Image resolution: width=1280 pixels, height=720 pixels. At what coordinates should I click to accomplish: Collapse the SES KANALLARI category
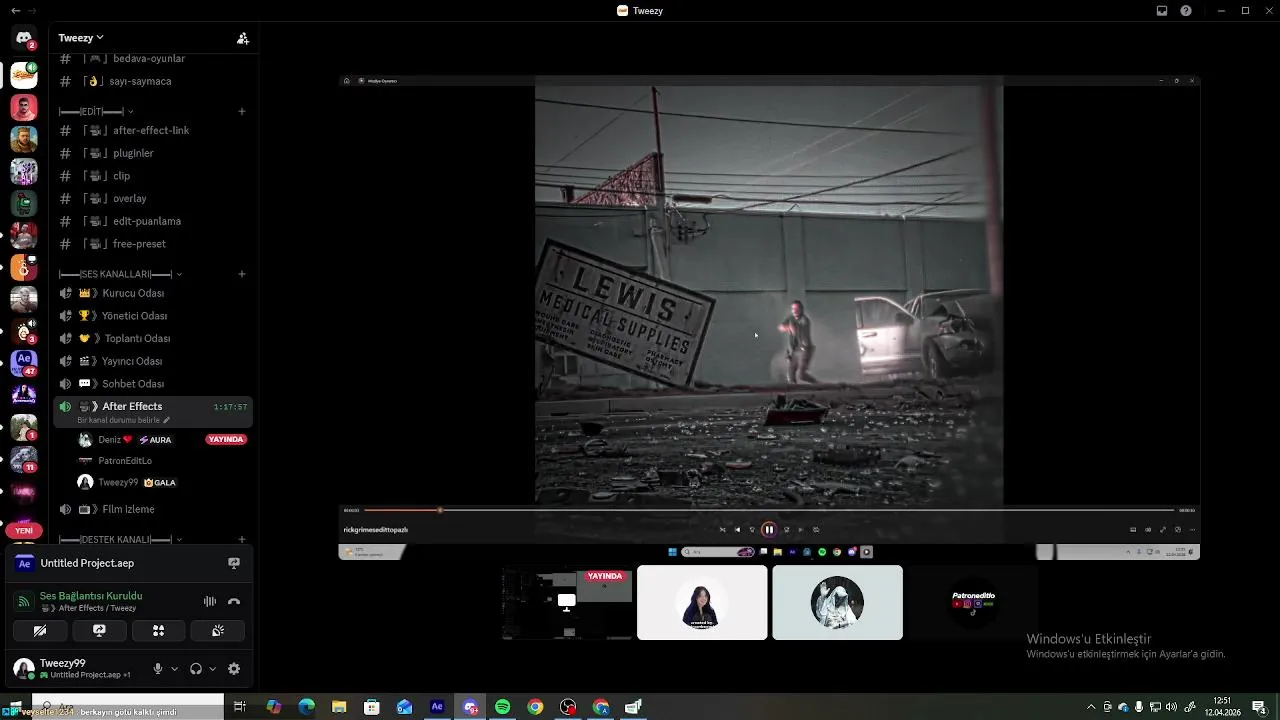pyautogui.click(x=120, y=274)
